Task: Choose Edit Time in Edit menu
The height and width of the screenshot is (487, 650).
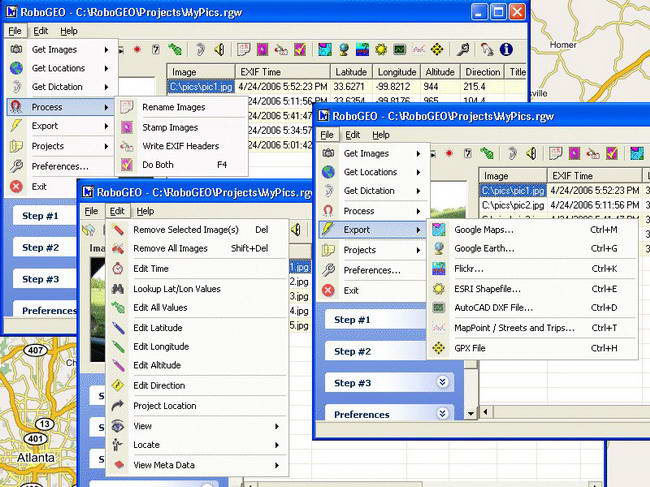Action: [197, 269]
